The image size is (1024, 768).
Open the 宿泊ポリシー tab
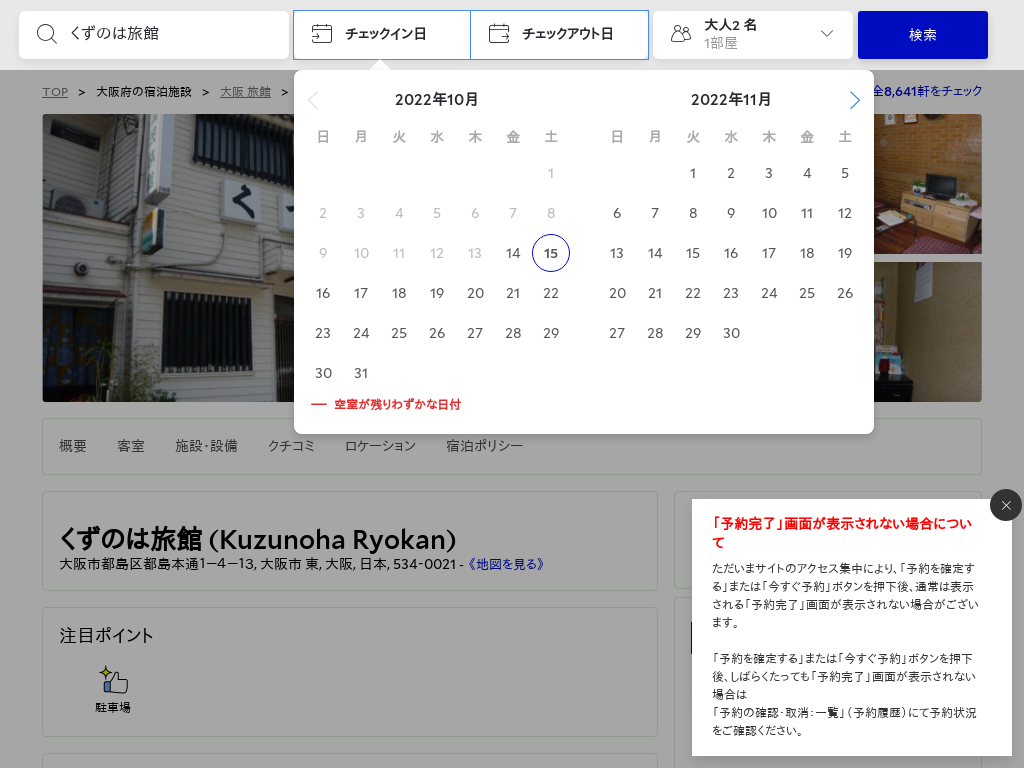485,446
